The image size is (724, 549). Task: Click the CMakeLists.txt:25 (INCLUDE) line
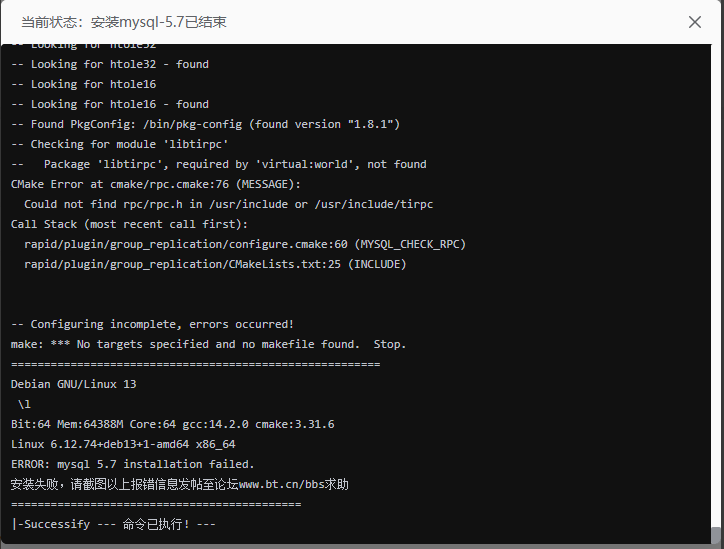click(x=217, y=264)
